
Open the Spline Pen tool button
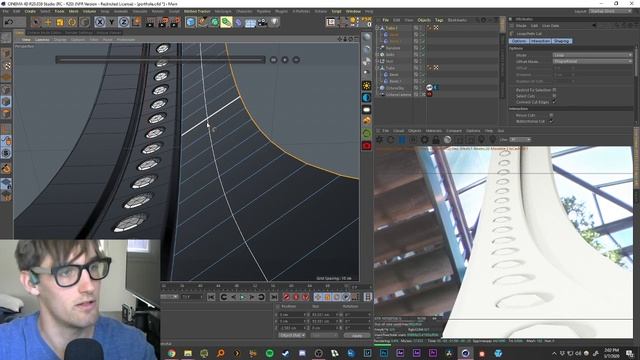click(202, 22)
